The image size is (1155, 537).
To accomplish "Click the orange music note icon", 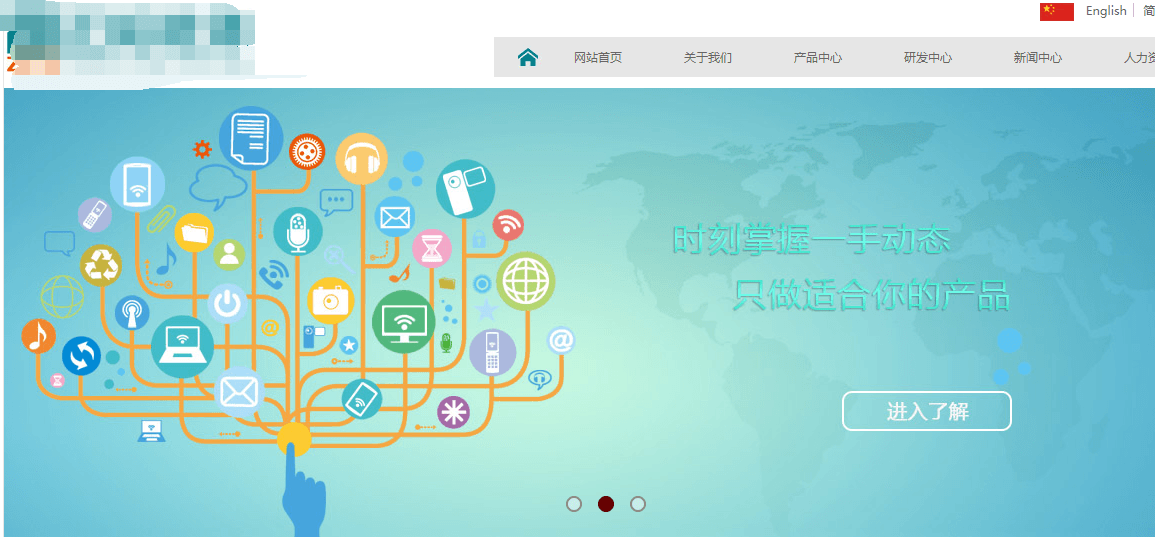I will 38,336.
